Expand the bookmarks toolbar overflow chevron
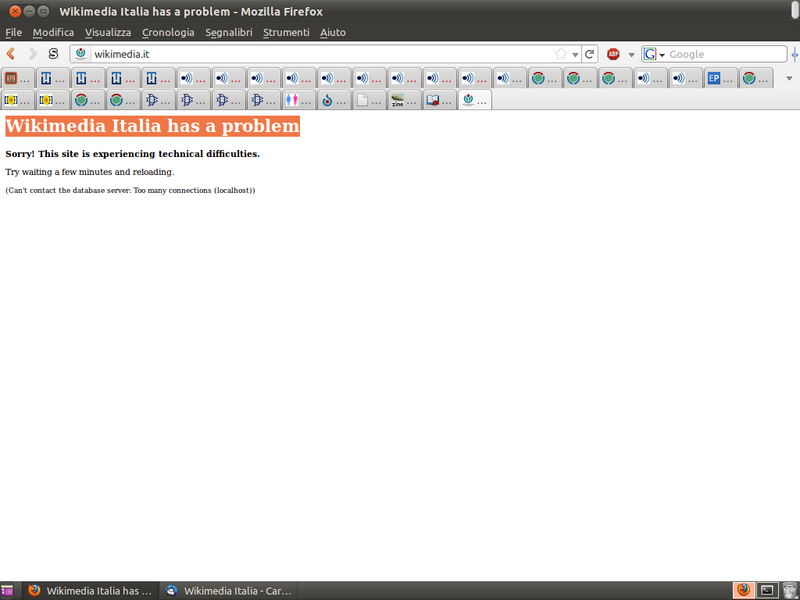800x600 pixels. [x=790, y=78]
